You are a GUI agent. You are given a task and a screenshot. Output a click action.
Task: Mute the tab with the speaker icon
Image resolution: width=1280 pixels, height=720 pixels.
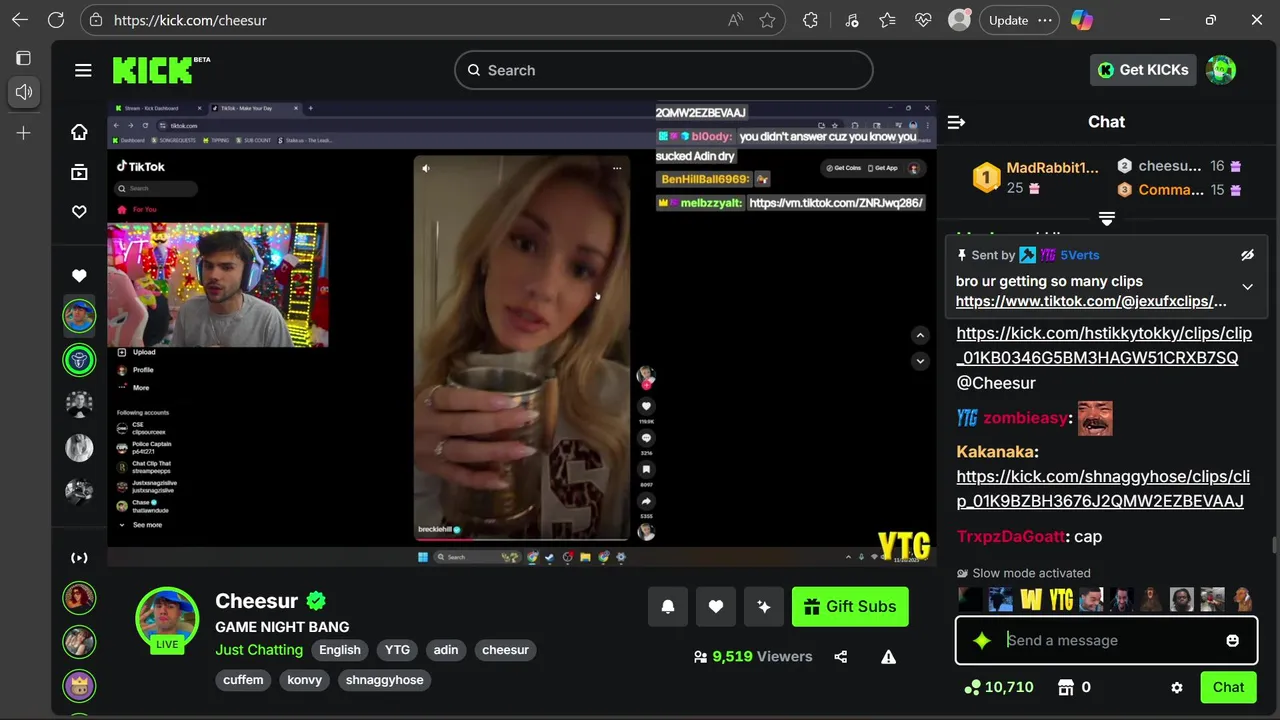pos(23,92)
